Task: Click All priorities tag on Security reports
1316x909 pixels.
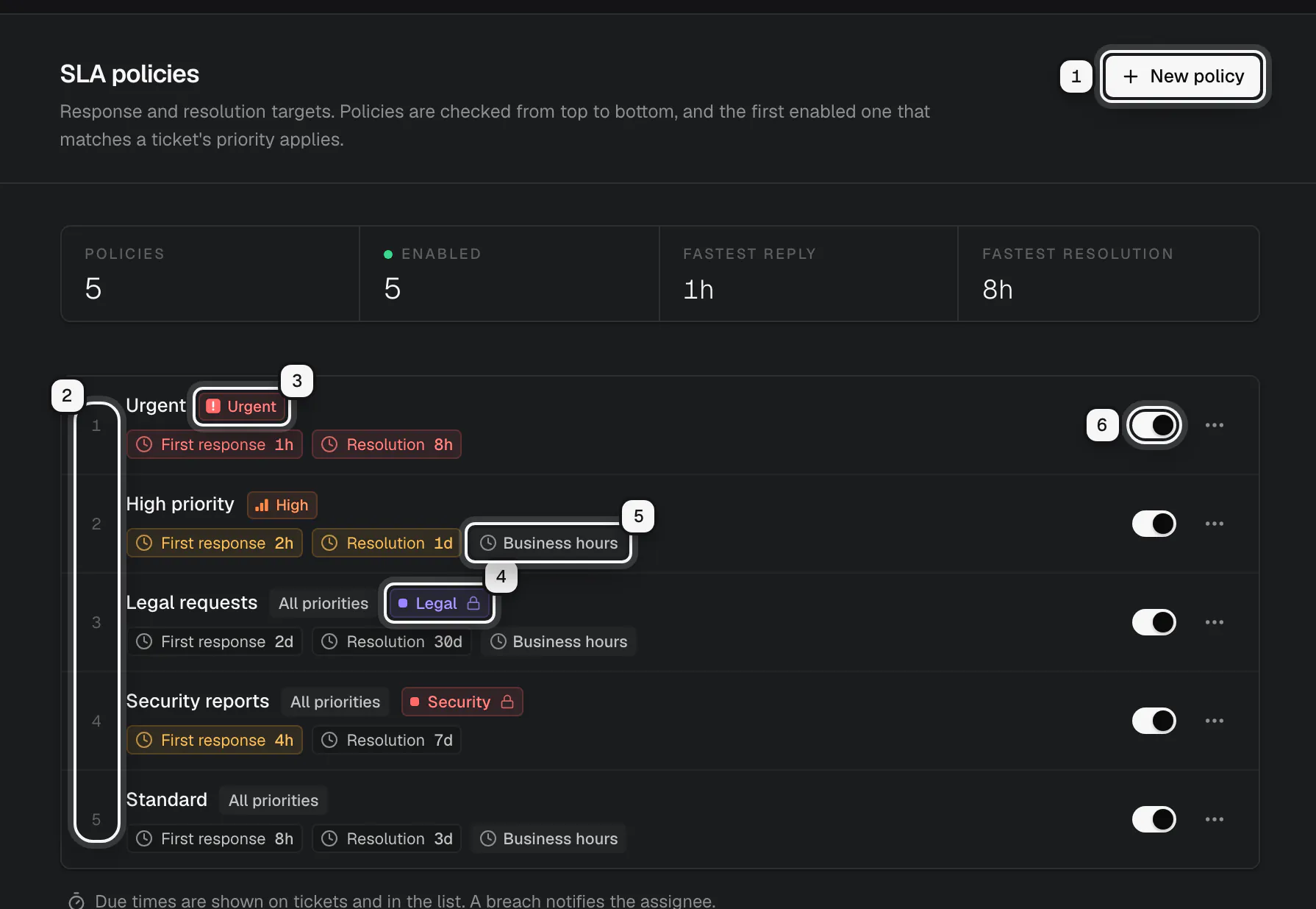Action: click(335, 702)
